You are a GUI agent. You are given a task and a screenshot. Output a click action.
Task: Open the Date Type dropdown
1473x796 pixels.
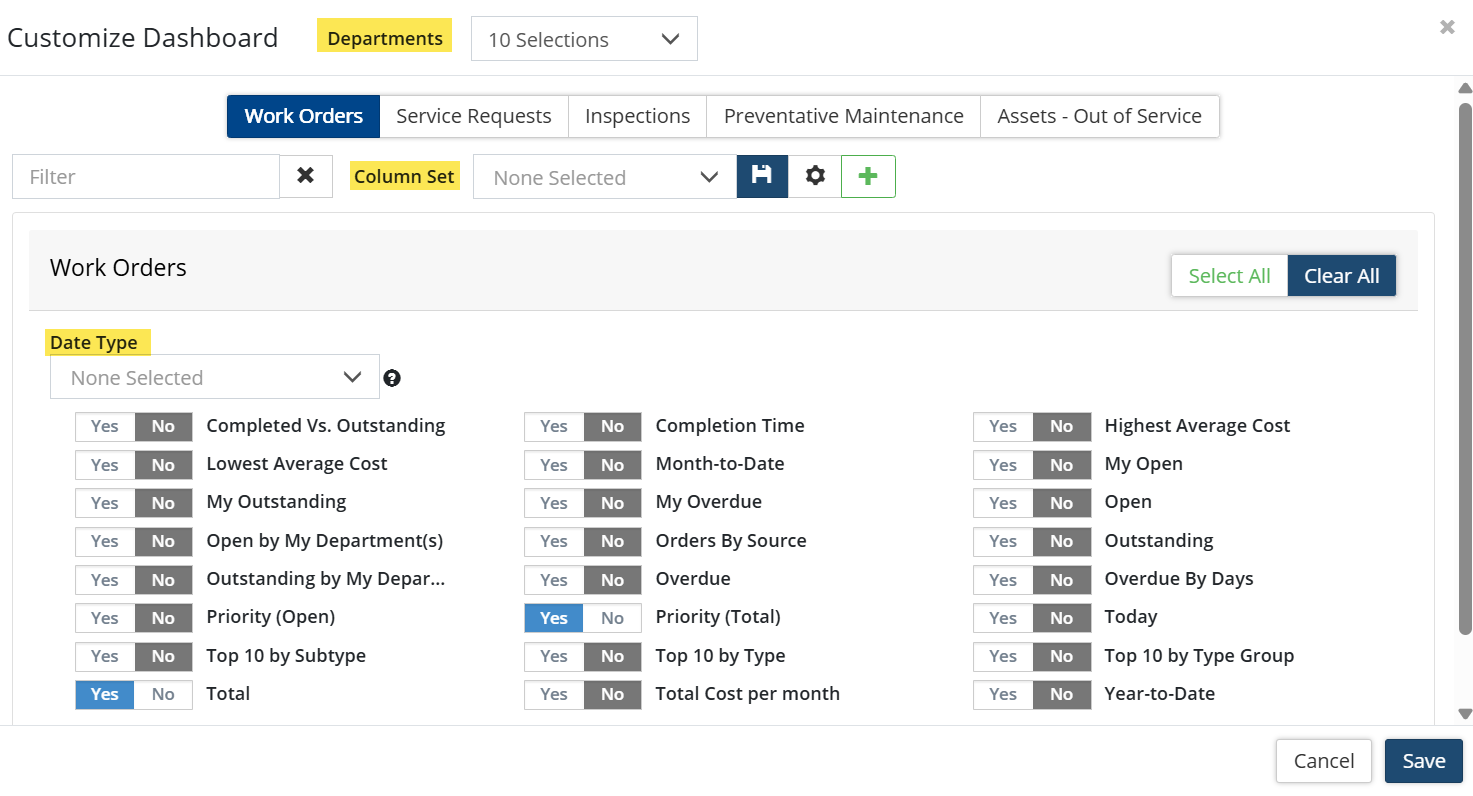(215, 377)
